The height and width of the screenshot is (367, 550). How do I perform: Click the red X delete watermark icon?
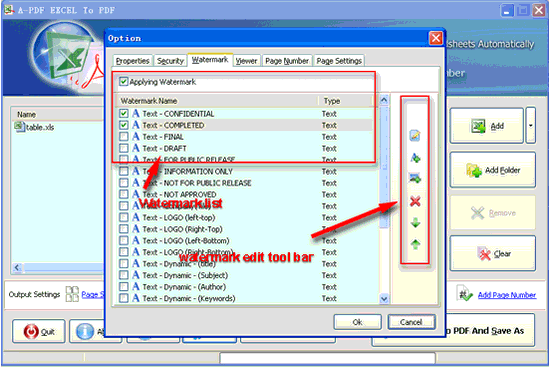coord(415,201)
